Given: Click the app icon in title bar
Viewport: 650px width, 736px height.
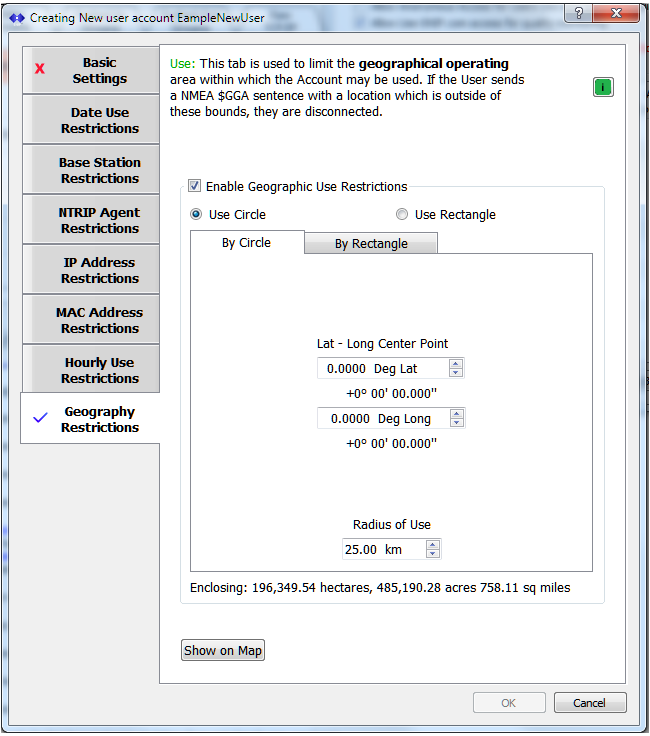Looking at the screenshot, I should 16,18.
